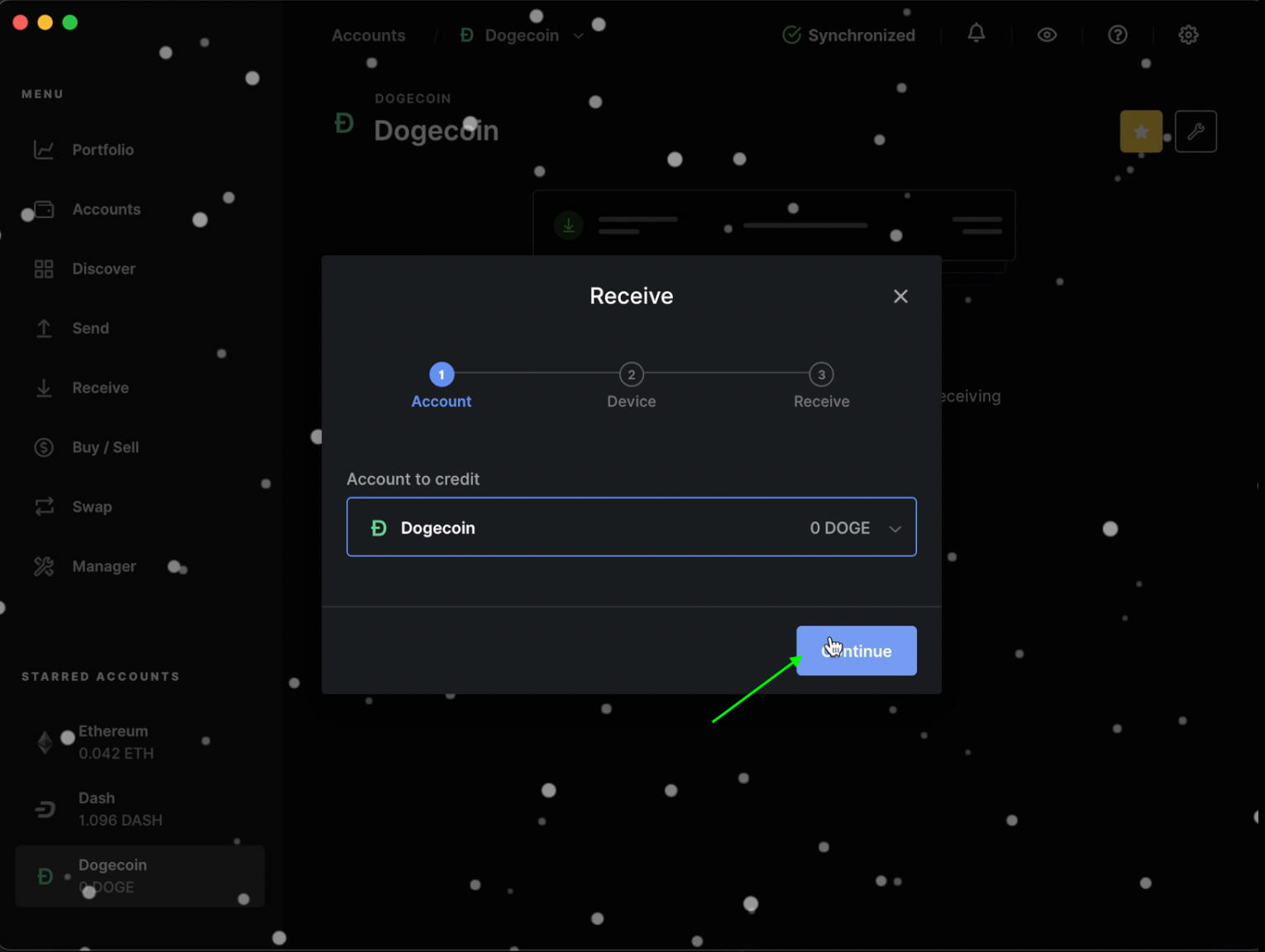Click the Portfolio chart icon
1265x952 pixels.
(x=44, y=150)
